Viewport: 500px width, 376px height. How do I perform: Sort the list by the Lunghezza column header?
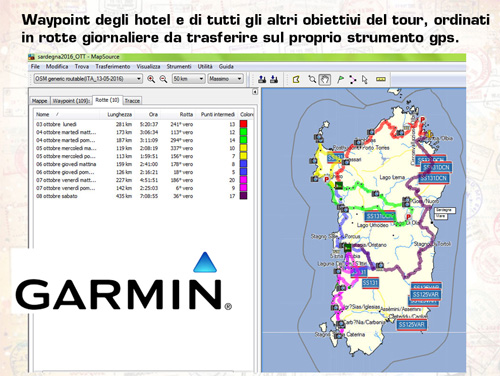click(119, 114)
